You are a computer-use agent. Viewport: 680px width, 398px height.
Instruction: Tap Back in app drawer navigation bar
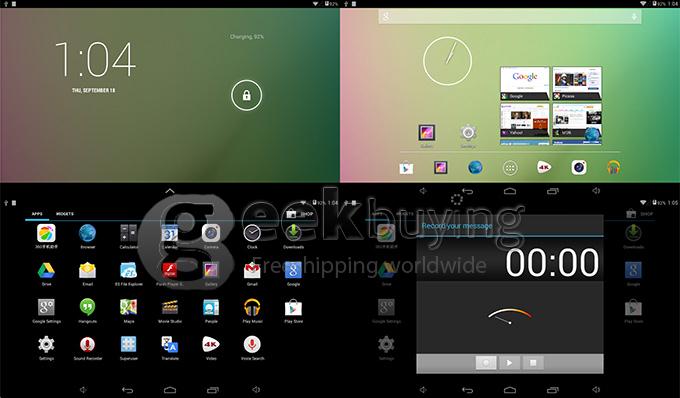coord(128,390)
